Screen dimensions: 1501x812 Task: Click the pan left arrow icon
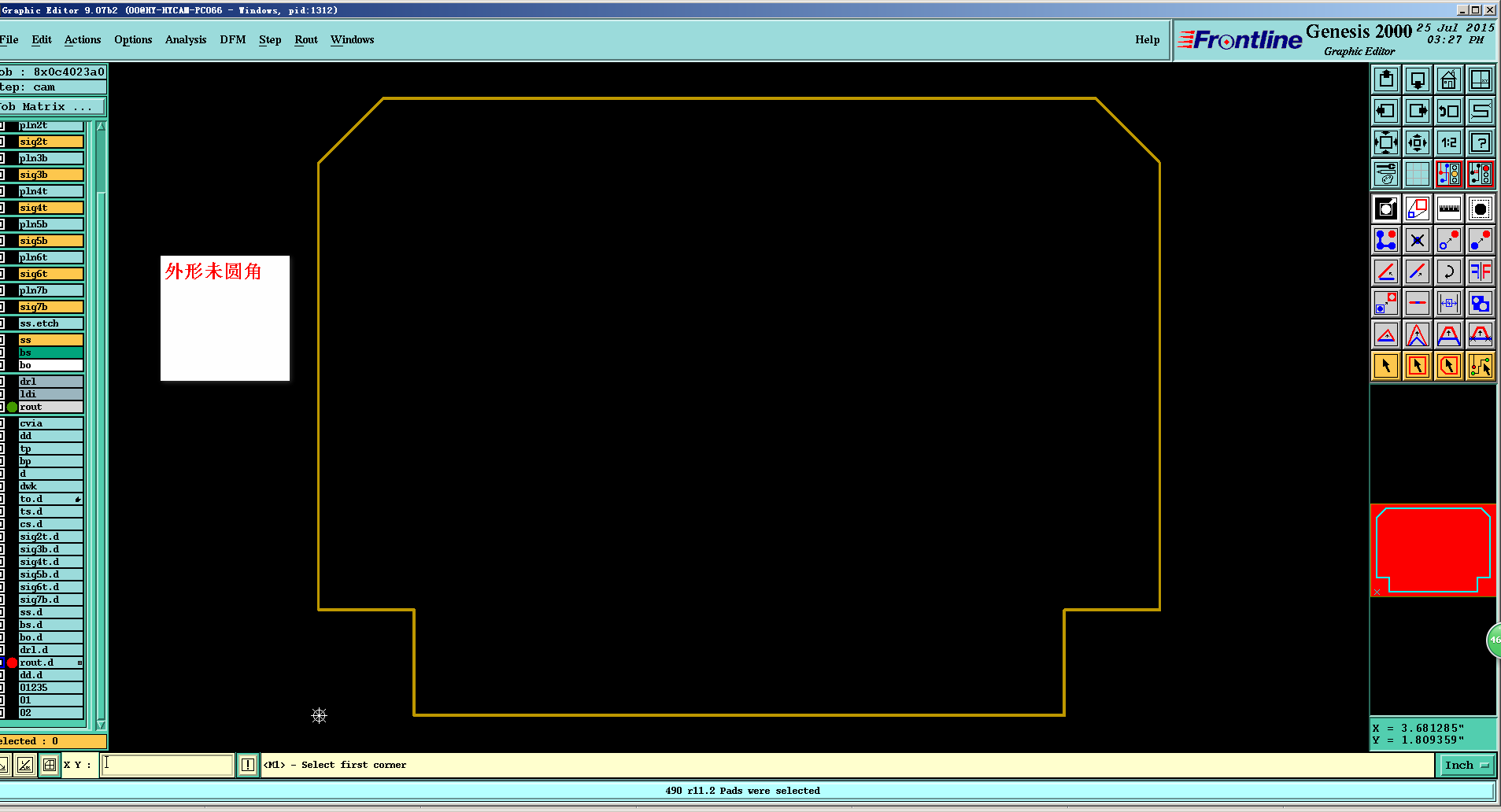pyautogui.click(x=1386, y=111)
